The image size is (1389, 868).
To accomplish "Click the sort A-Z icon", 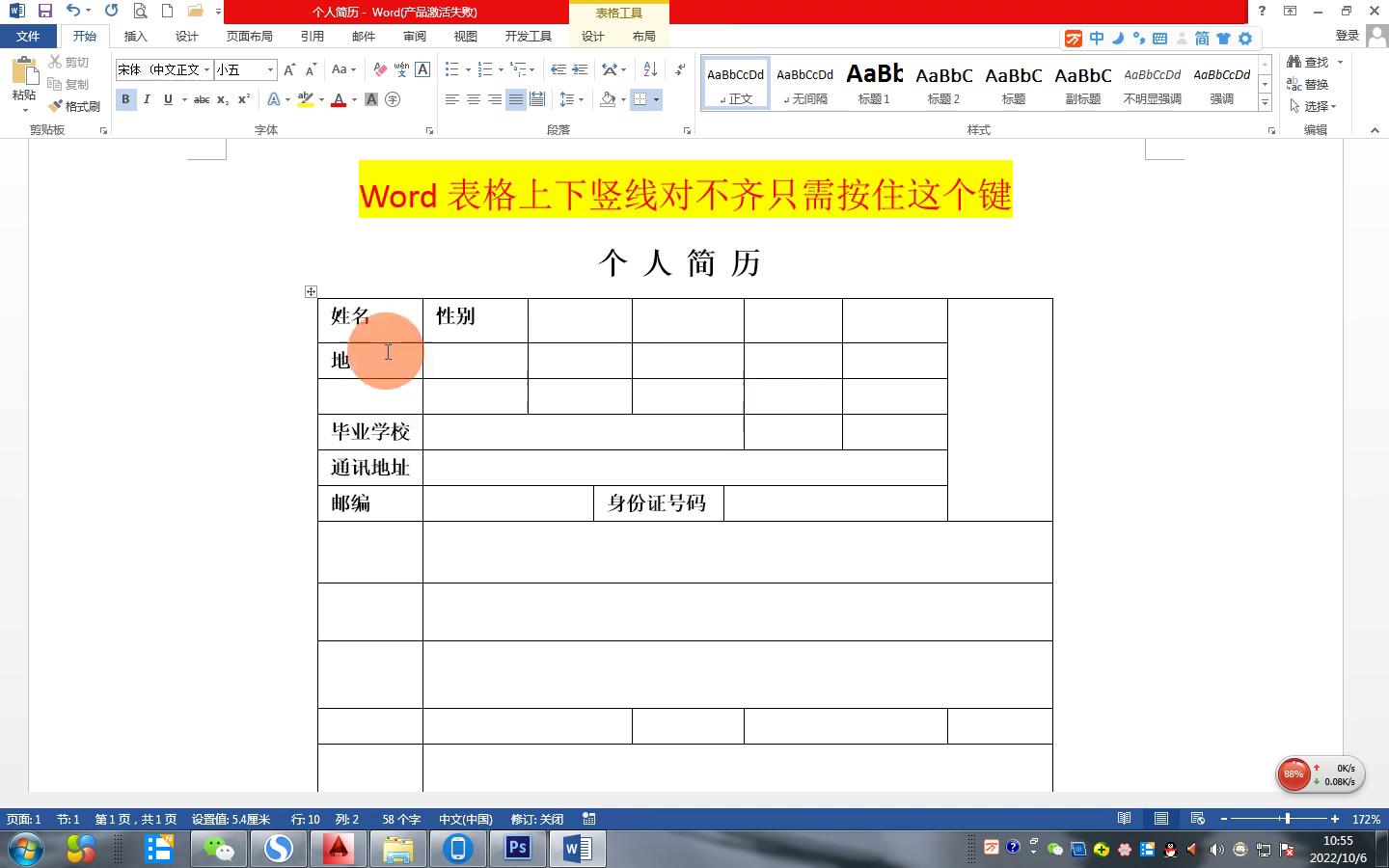I will [650, 69].
